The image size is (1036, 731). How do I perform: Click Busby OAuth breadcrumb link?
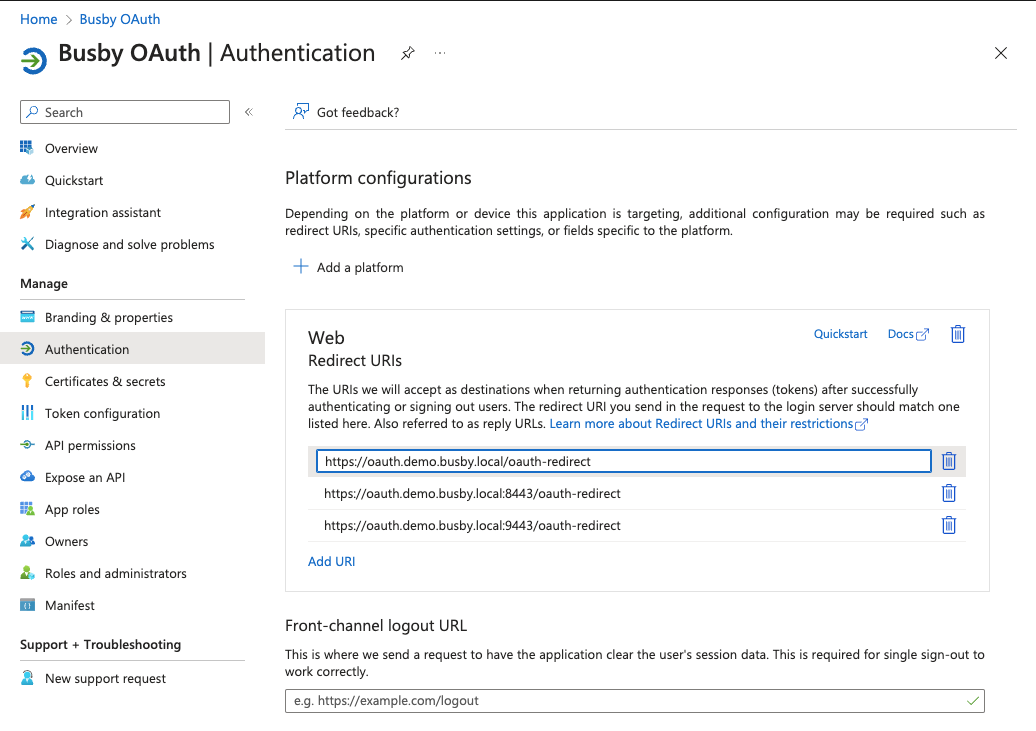coord(120,19)
